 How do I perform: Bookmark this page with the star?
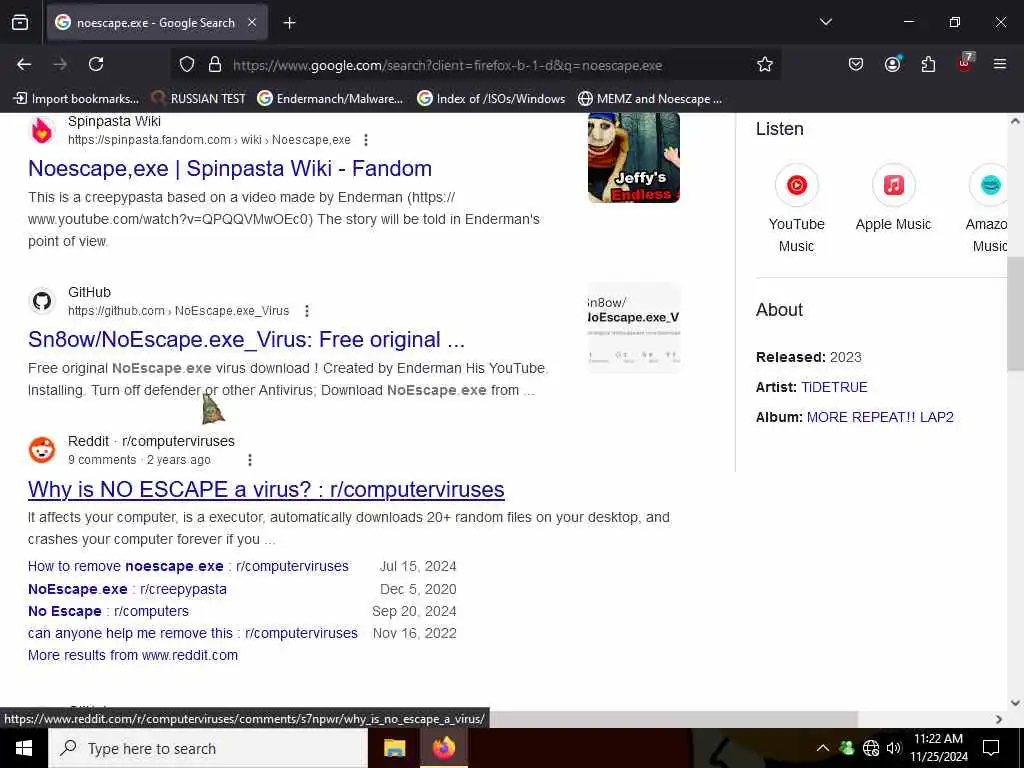tap(765, 65)
